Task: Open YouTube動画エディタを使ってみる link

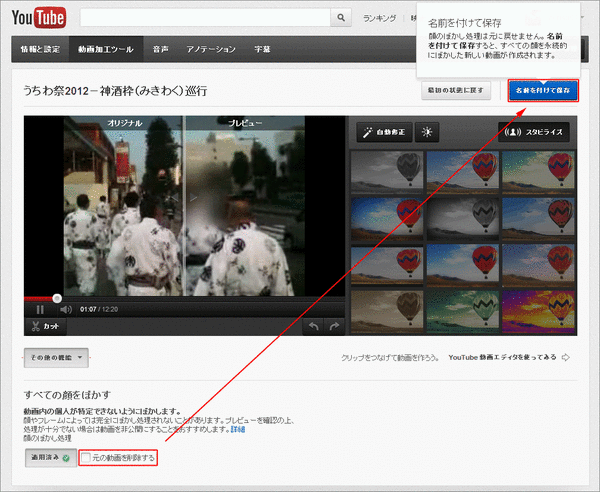Action: point(502,357)
